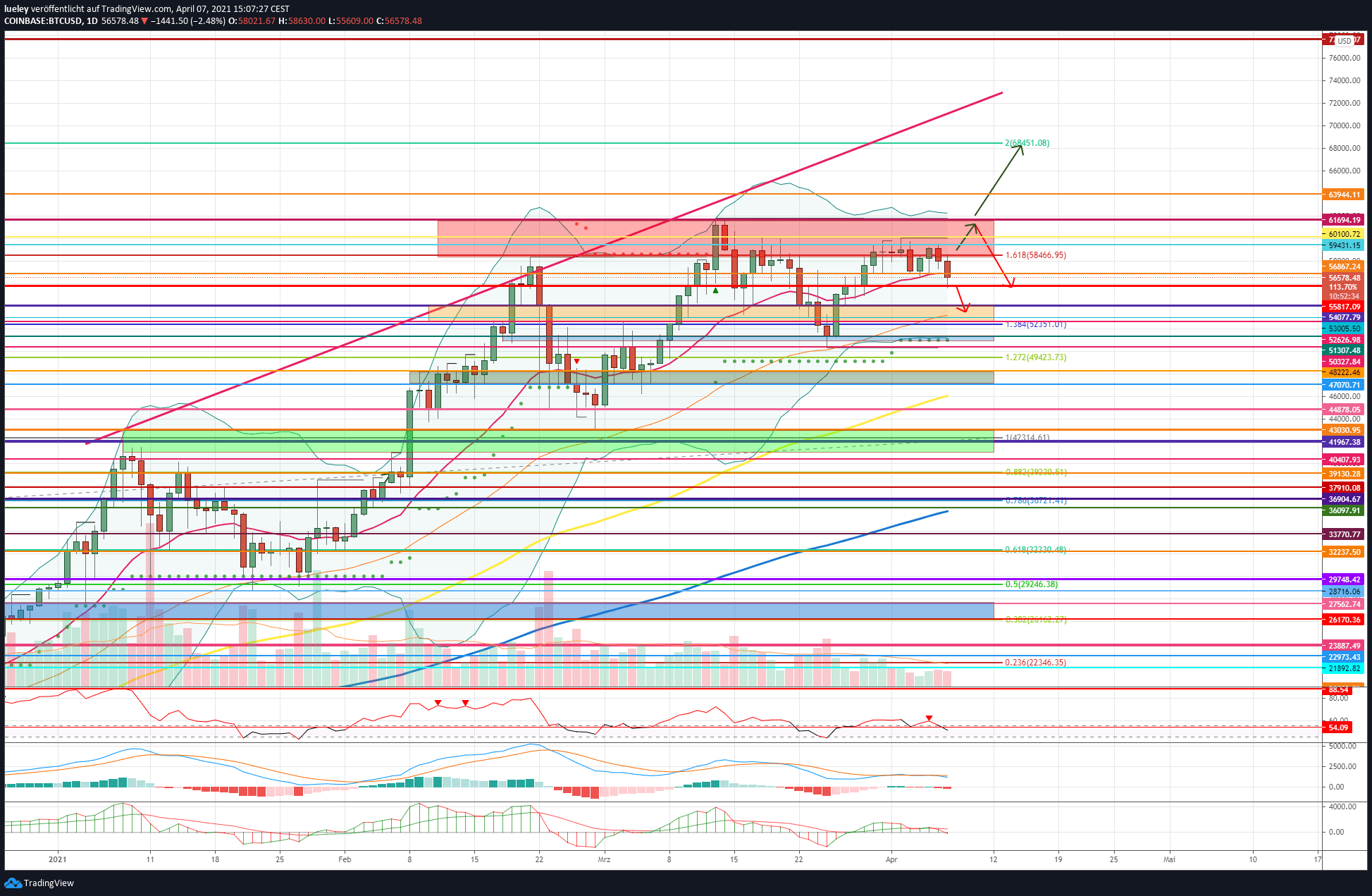Select the 40407.93 price label
1372x896 pixels.
pyautogui.click(x=1344, y=460)
